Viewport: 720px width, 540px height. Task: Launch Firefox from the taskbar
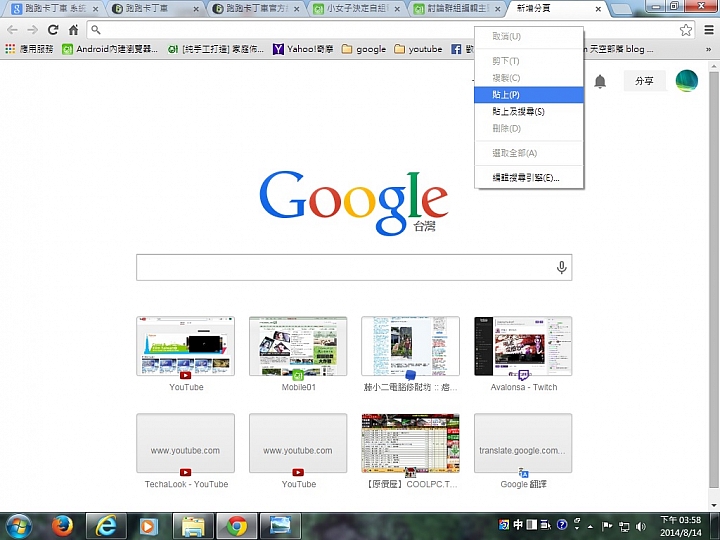click(x=62, y=526)
